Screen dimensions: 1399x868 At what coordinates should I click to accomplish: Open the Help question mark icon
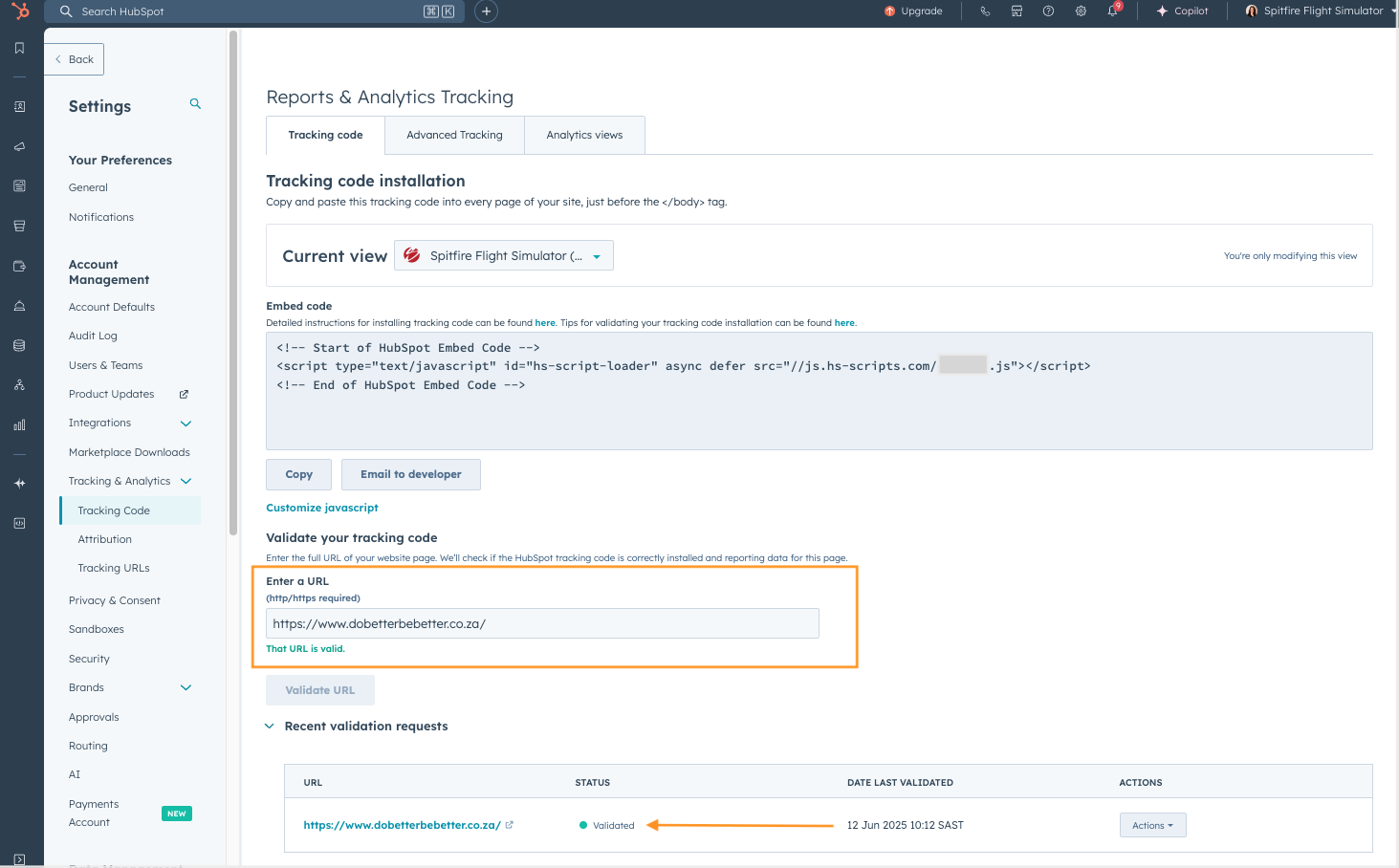coord(1048,11)
